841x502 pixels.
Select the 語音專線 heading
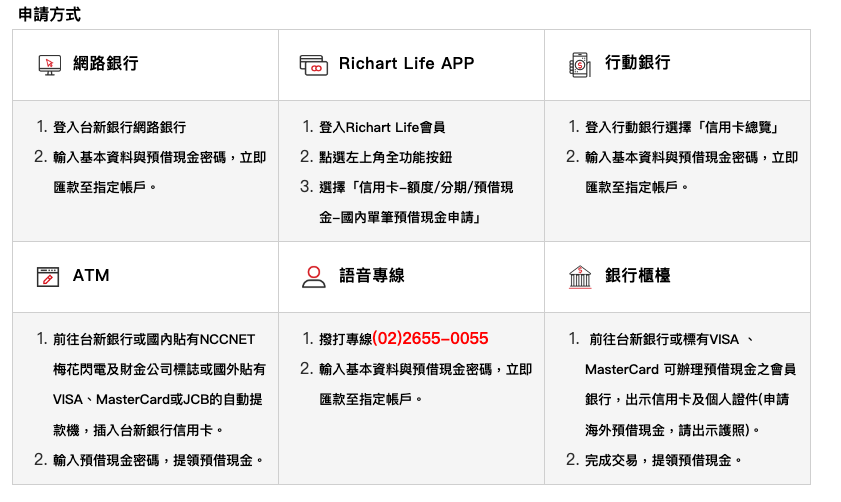point(372,276)
